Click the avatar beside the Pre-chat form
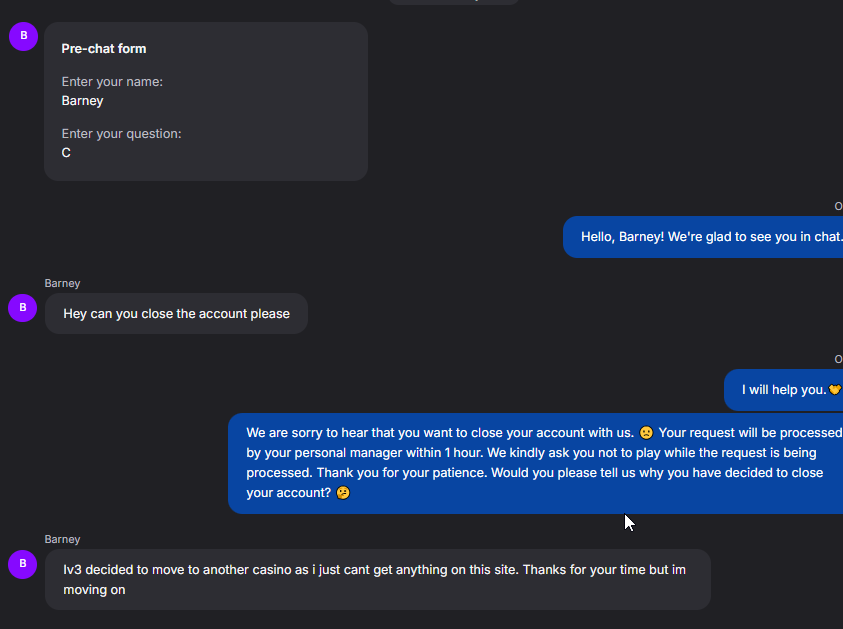843x629 pixels. pos(23,37)
